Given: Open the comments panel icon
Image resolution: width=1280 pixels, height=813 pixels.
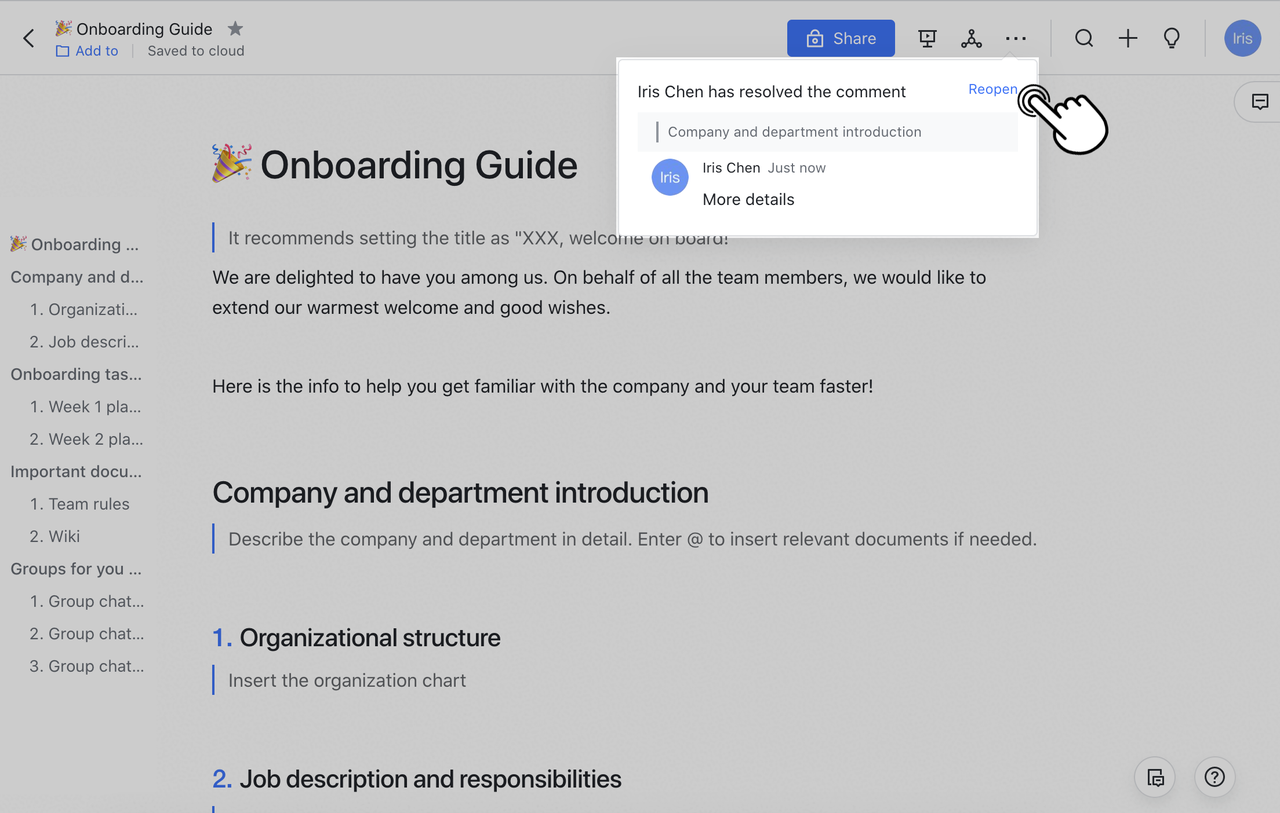Looking at the screenshot, I should click(x=1260, y=102).
